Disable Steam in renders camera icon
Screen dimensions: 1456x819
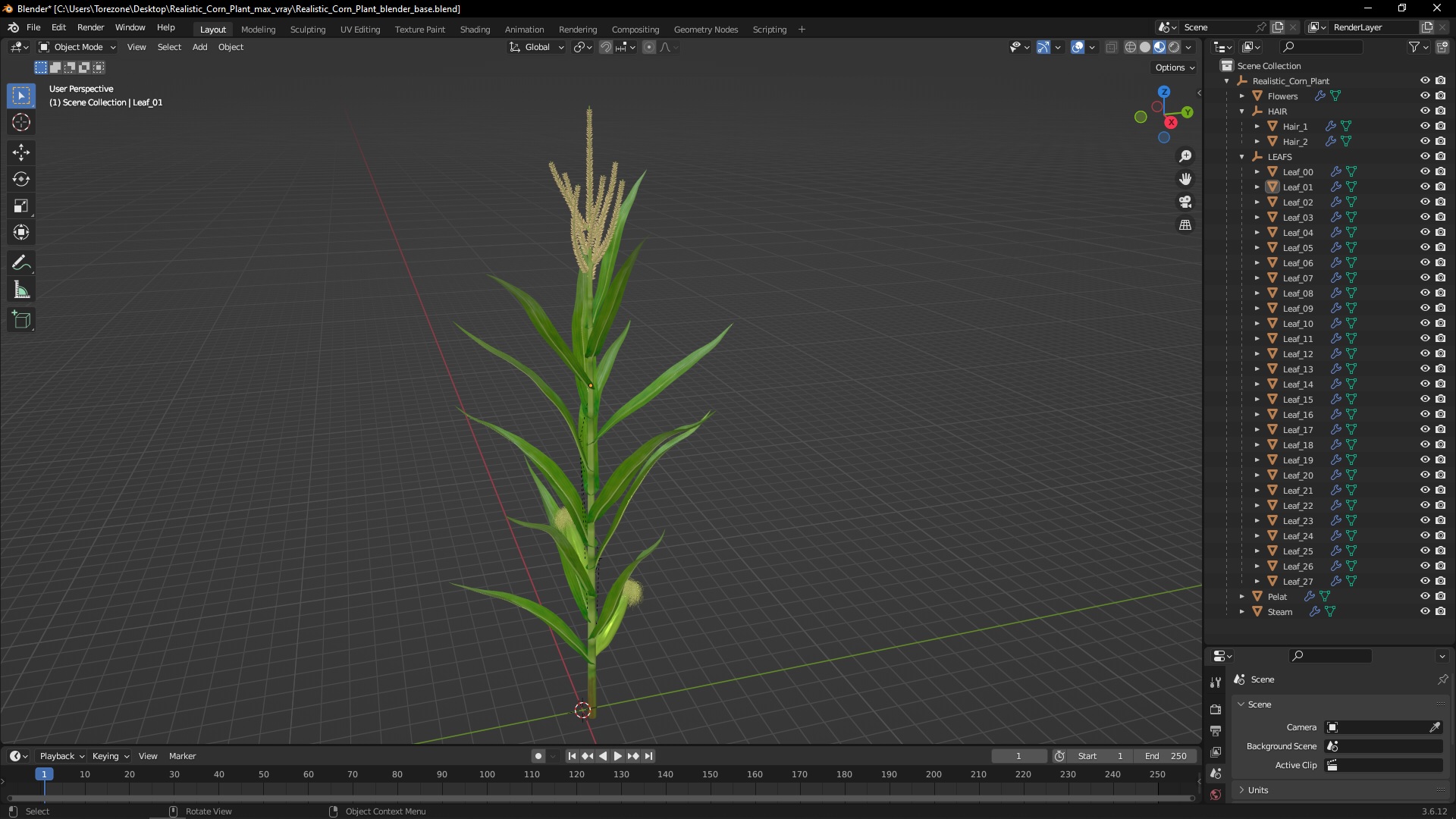(1440, 611)
